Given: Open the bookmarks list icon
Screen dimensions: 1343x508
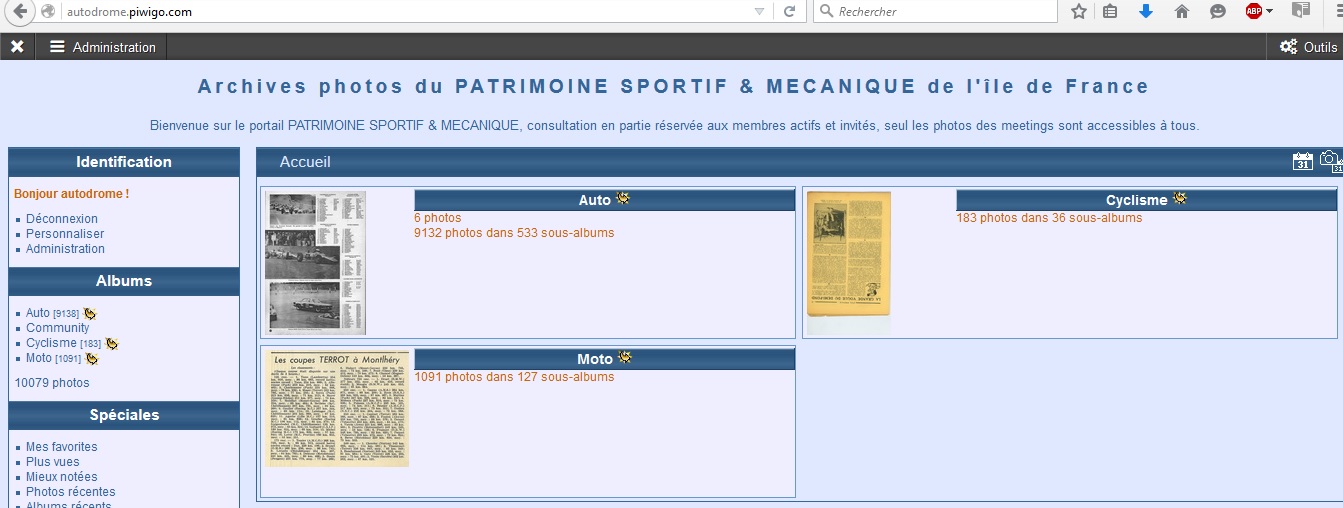Looking at the screenshot, I should click(x=1111, y=12).
